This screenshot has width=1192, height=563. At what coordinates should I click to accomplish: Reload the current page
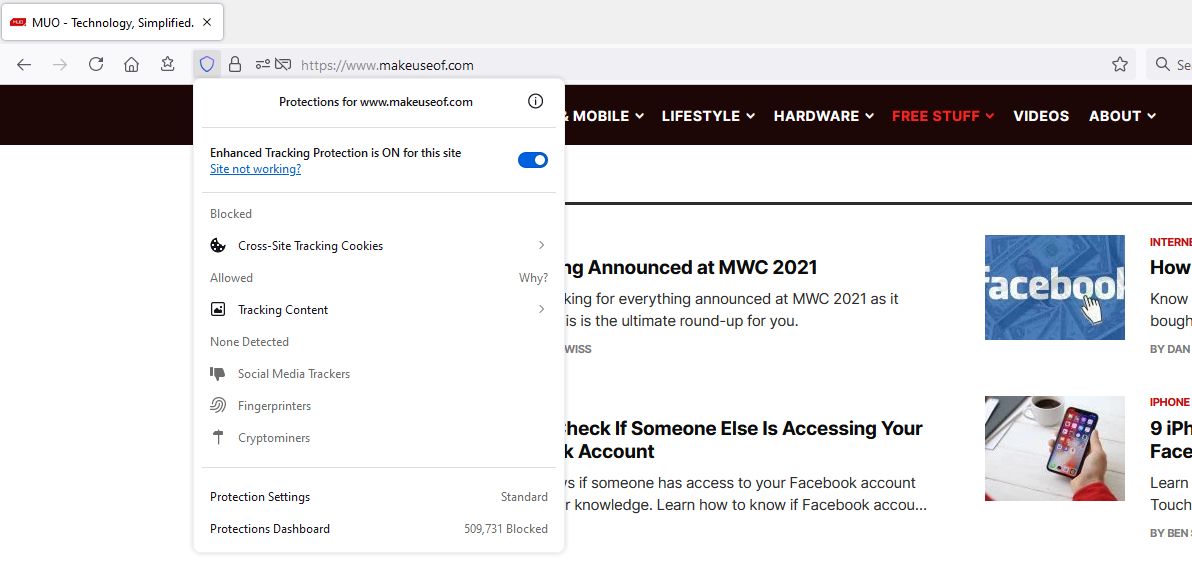click(96, 64)
